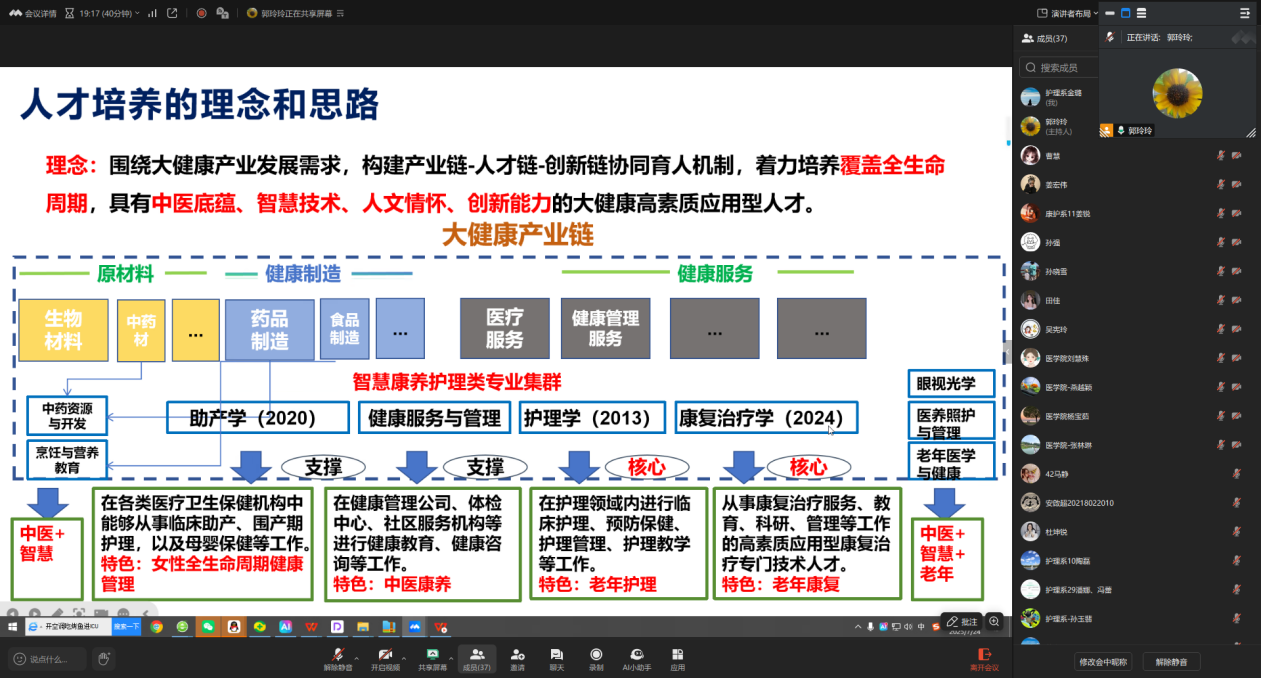Click the red 离开会议 button

pyautogui.click(x=984, y=658)
